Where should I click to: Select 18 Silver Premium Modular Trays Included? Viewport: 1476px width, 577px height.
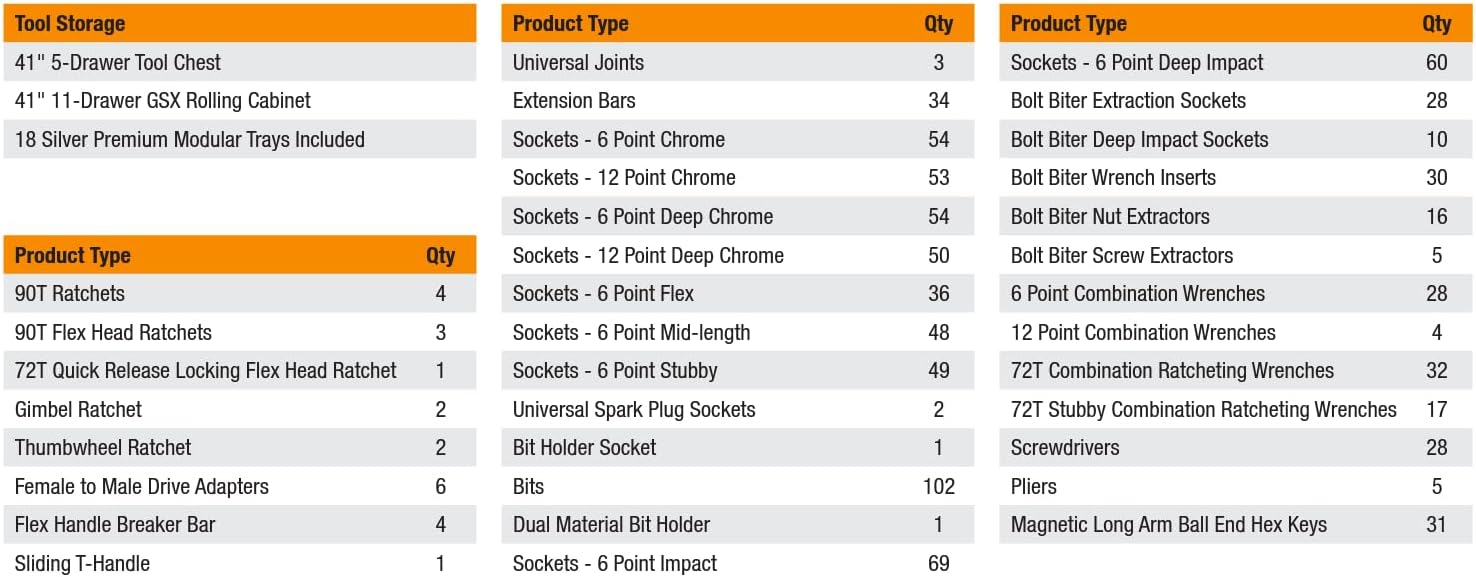coord(190,140)
